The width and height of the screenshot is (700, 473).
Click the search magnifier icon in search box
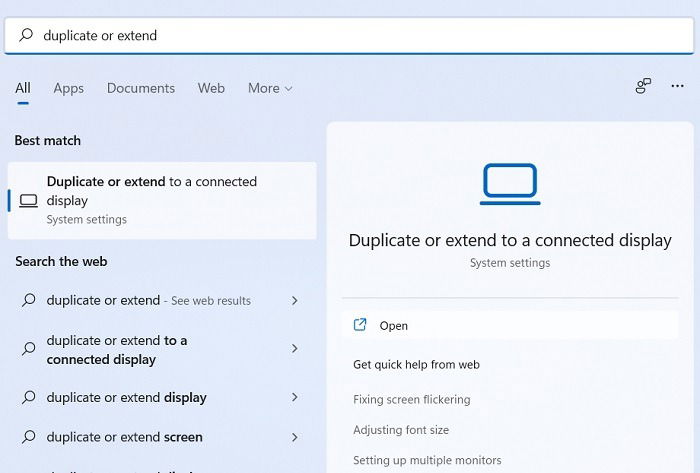pos(26,35)
